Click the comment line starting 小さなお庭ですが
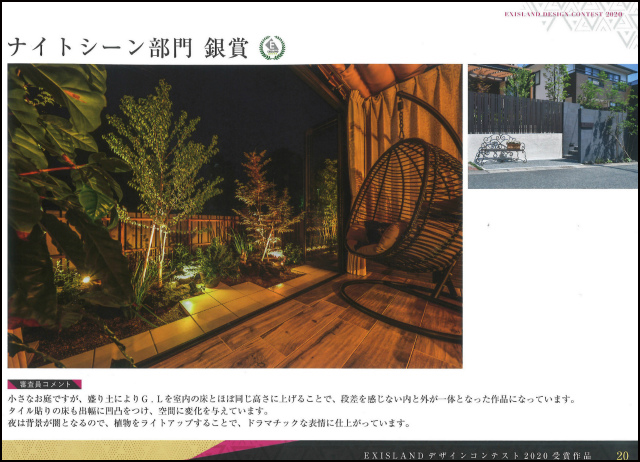The image size is (640, 462). pyautogui.click(x=292, y=399)
